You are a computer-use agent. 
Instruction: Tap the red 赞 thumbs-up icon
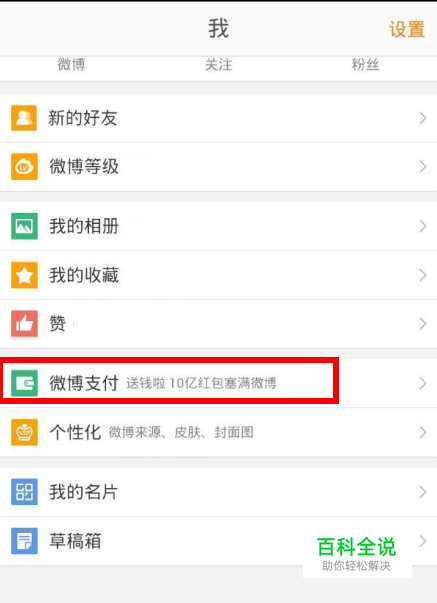[x=24, y=324]
